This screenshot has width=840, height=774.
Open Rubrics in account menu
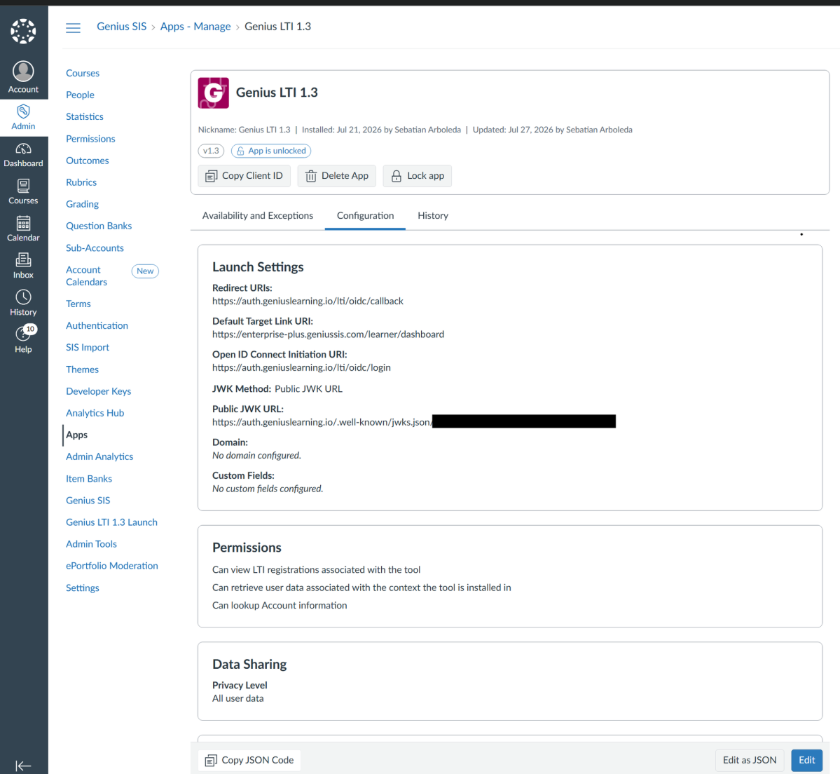point(81,183)
